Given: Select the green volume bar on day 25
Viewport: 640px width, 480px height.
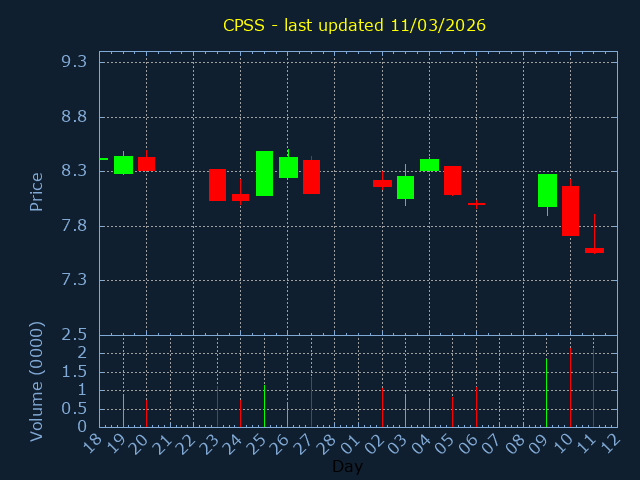Looking at the screenshot, I should [264, 406].
